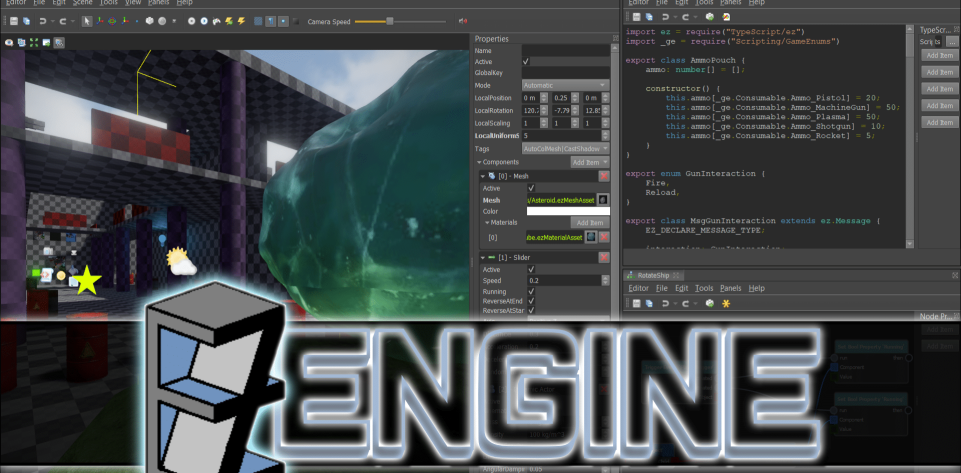961x473 pixels.
Task: Click the yellow lightning bolt export icon
Action: click(x=241, y=21)
